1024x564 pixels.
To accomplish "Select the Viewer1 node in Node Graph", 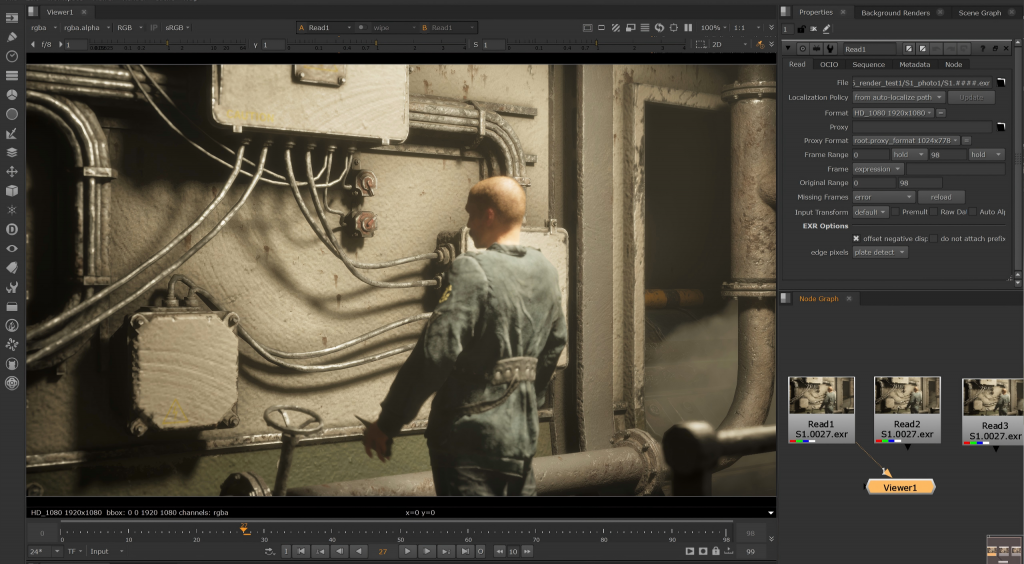I will [900, 487].
